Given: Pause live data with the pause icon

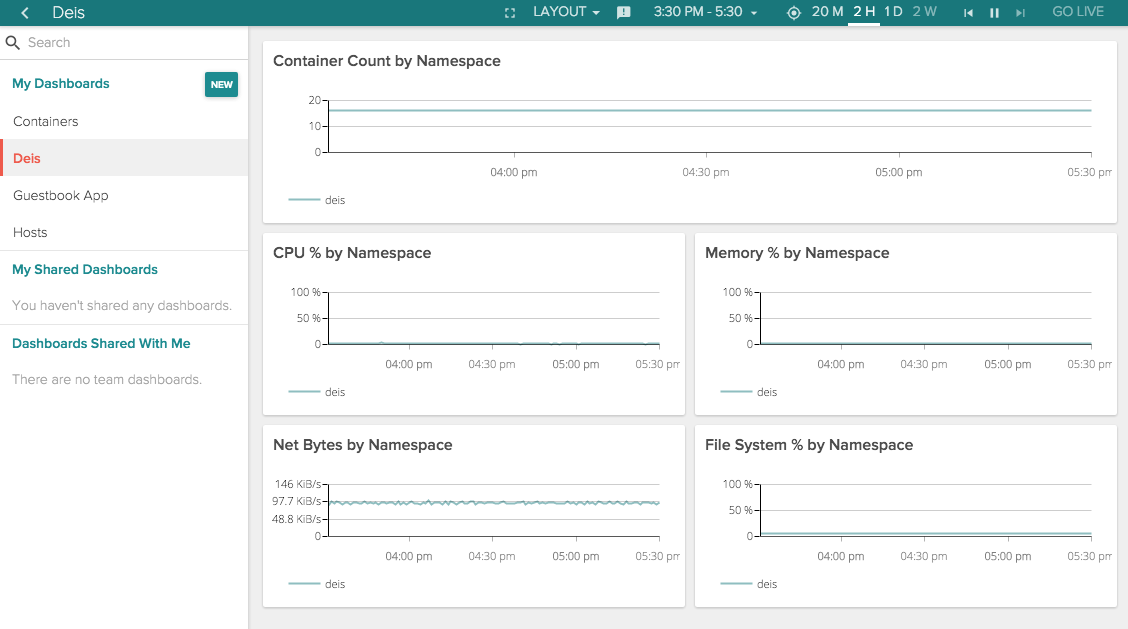Looking at the screenshot, I should [995, 12].
